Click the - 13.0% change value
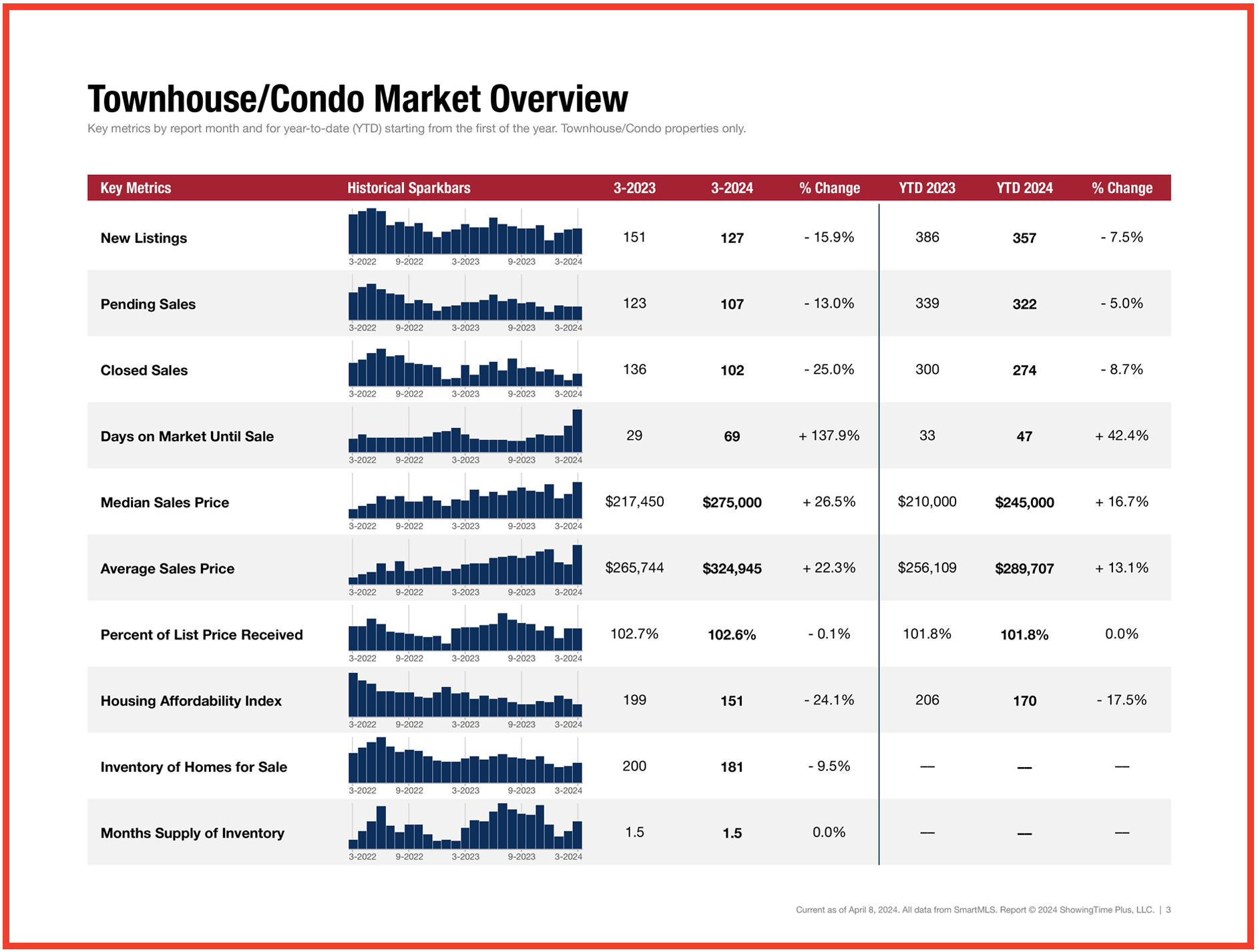This screenshot has width=1258, height=952. pyautogui.click(x=829, y=303)
